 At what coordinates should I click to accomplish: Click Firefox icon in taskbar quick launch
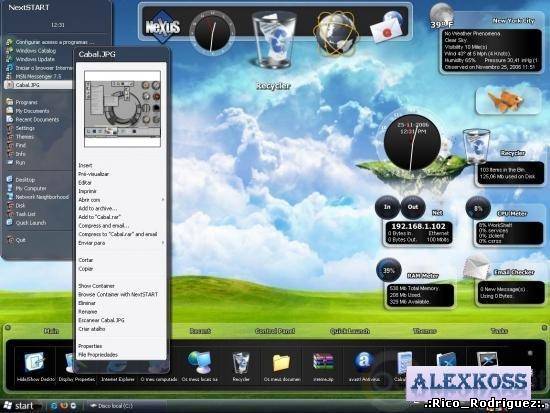click(64, 406)
